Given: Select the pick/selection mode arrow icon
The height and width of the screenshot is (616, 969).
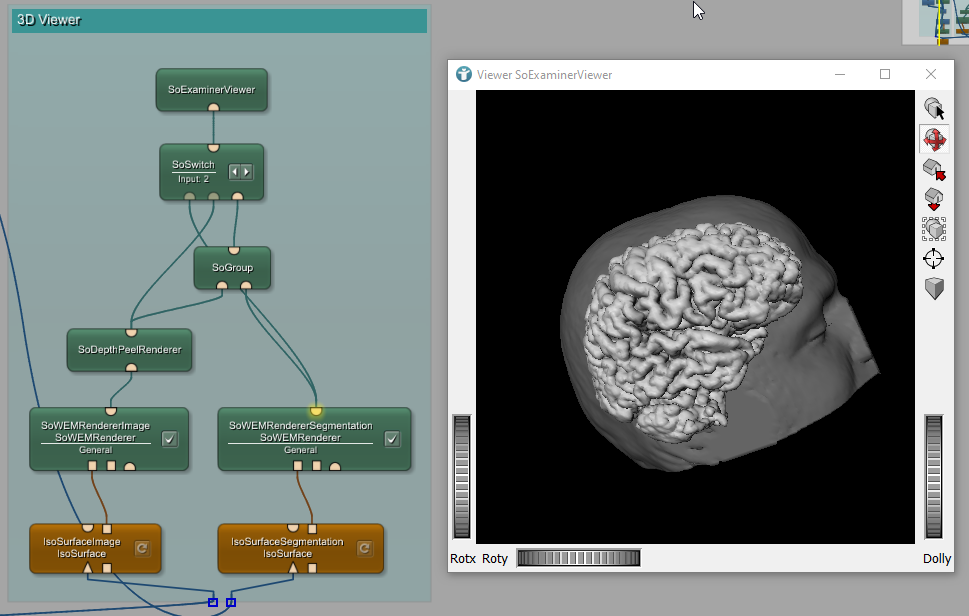Looking at the screenshot, I should tap(933, 108).
